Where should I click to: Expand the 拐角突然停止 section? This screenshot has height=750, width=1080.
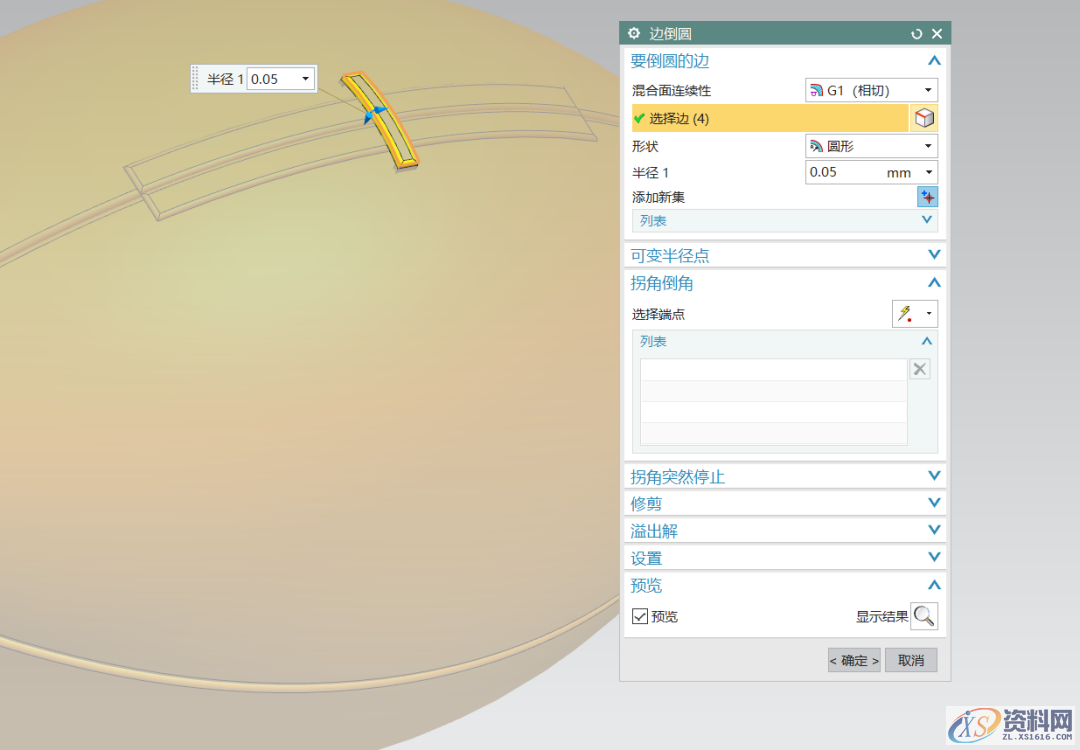click(785, 477)
